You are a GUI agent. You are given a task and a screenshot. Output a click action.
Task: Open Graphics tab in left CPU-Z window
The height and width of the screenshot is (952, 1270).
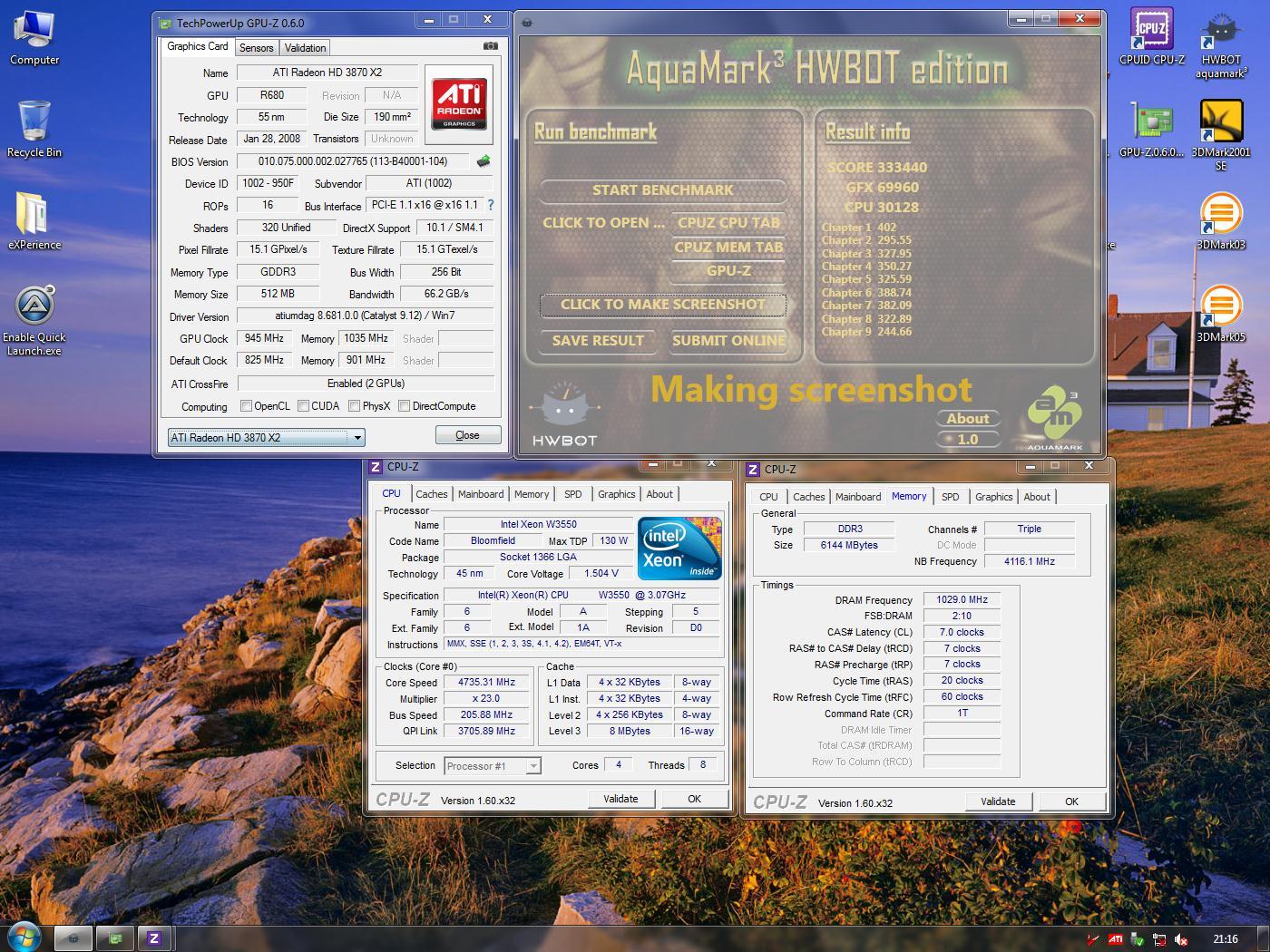616,494
